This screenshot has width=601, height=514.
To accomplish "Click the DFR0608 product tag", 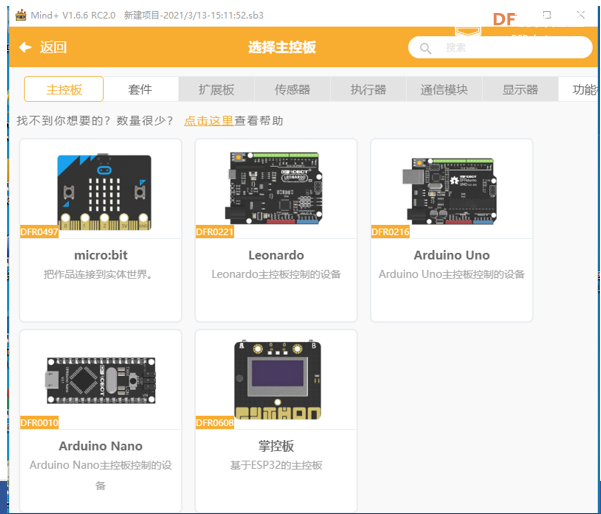I will (x=215, y=422).
